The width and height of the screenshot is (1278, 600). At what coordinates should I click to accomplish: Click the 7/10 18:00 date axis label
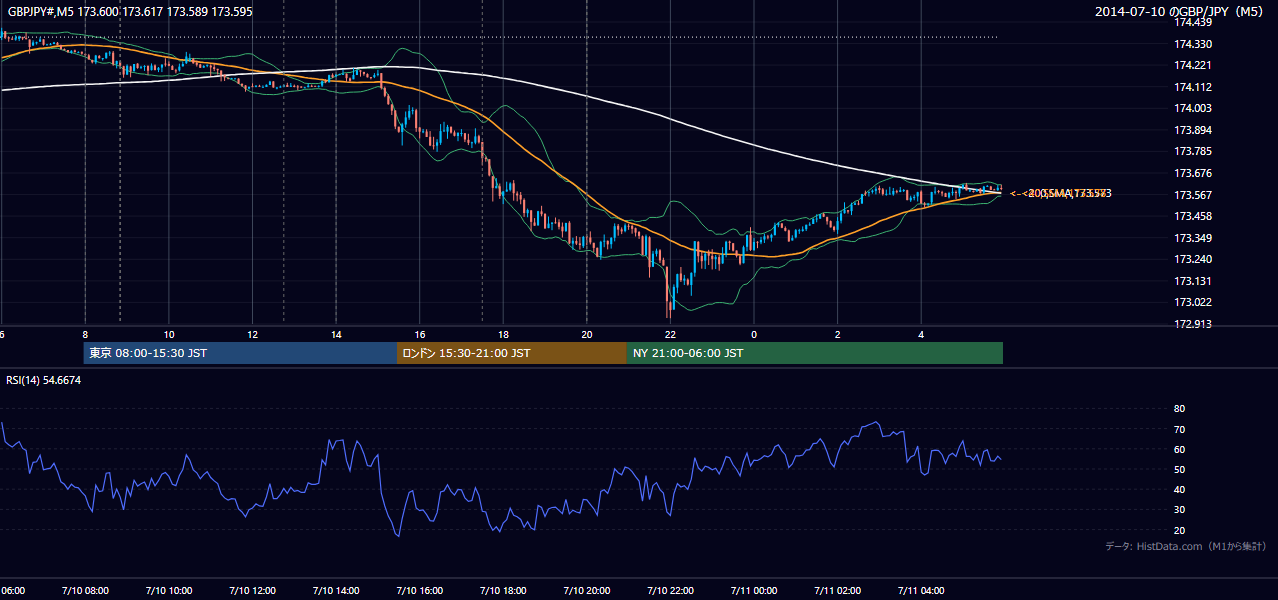click(503, 591)
